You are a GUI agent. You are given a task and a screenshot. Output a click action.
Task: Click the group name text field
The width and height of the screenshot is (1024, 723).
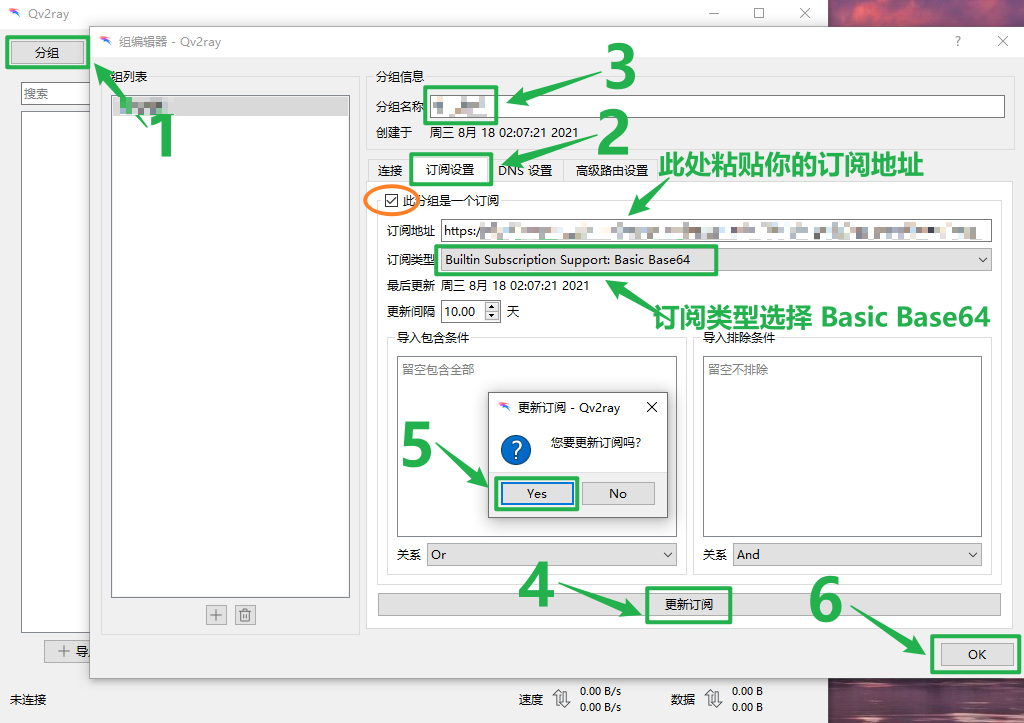pyautogui.click(x=750, y=106)
